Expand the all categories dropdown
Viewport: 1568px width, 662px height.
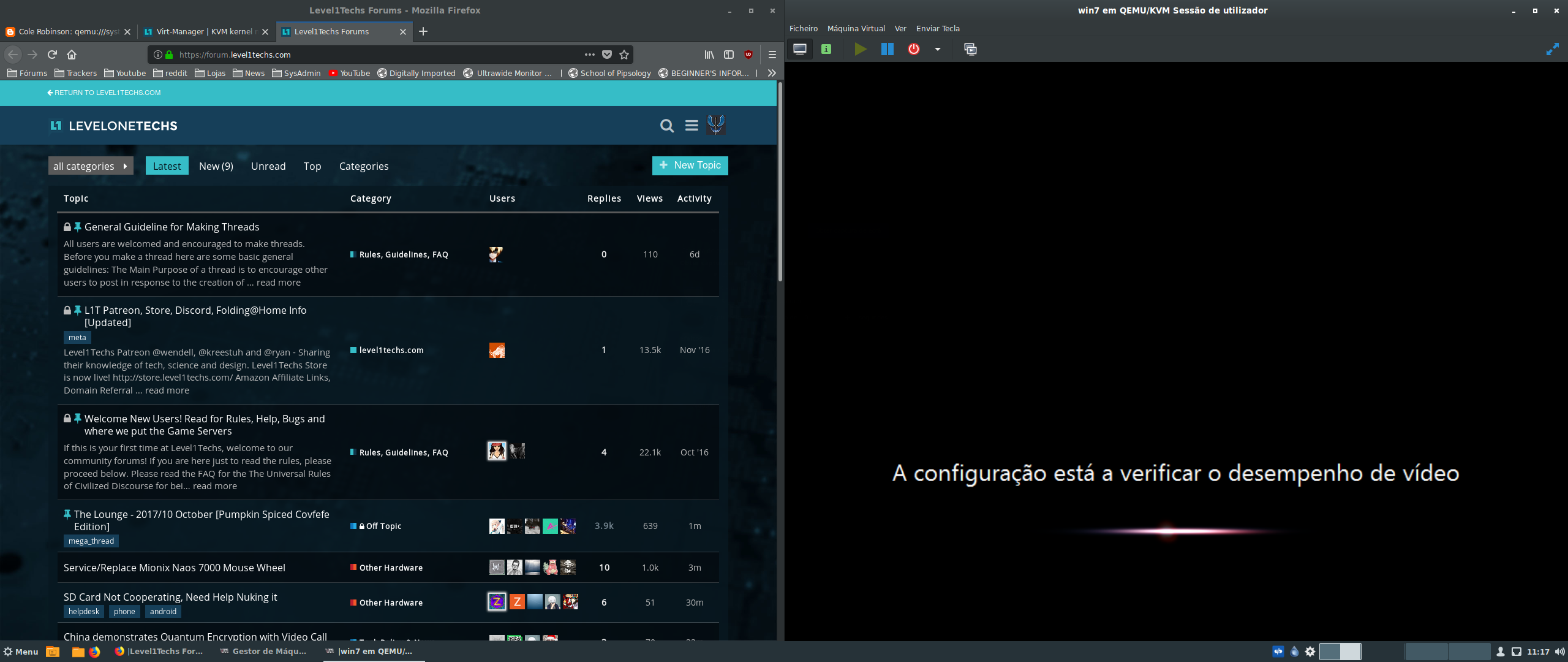(x=91, y=166)
